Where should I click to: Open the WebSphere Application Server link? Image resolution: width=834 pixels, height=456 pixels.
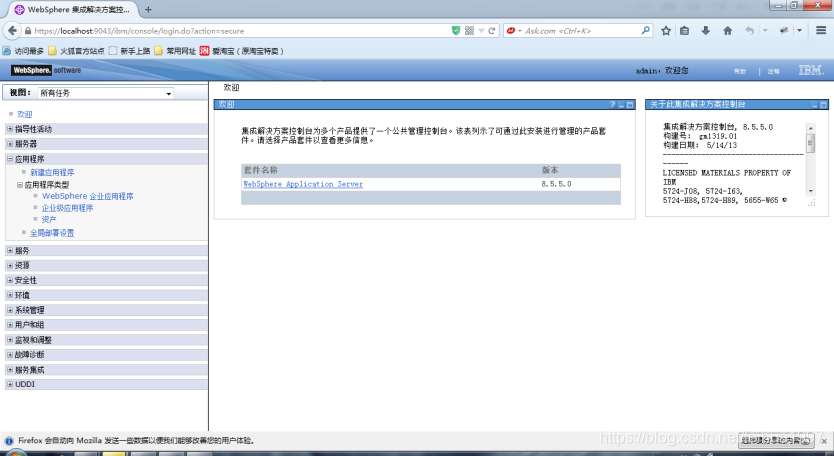[x=303, y=184]
